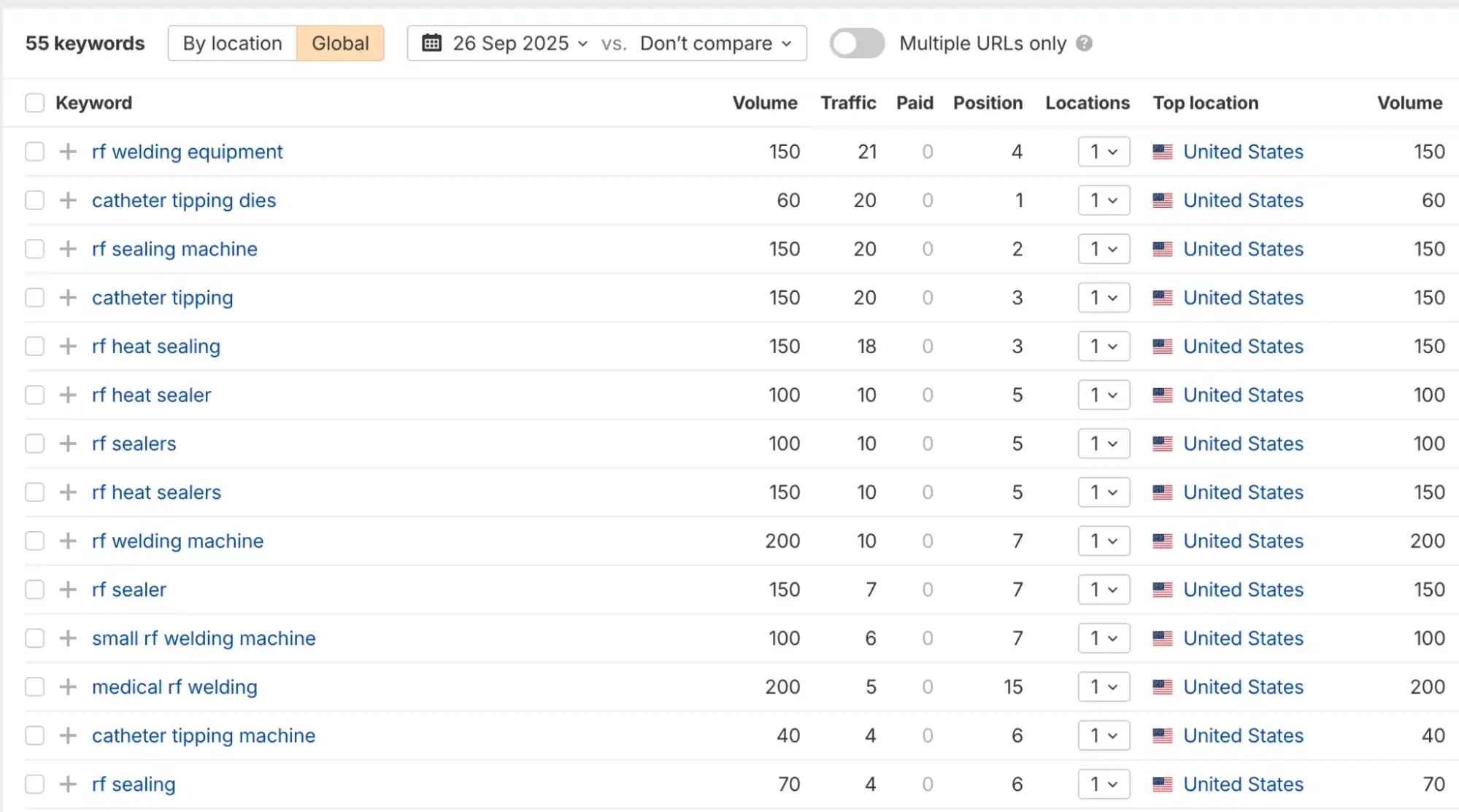This screenshot has width=1459, height=812.
Task: Click the help icon next to Multiple URLs only
Action: coord(1085,44)
